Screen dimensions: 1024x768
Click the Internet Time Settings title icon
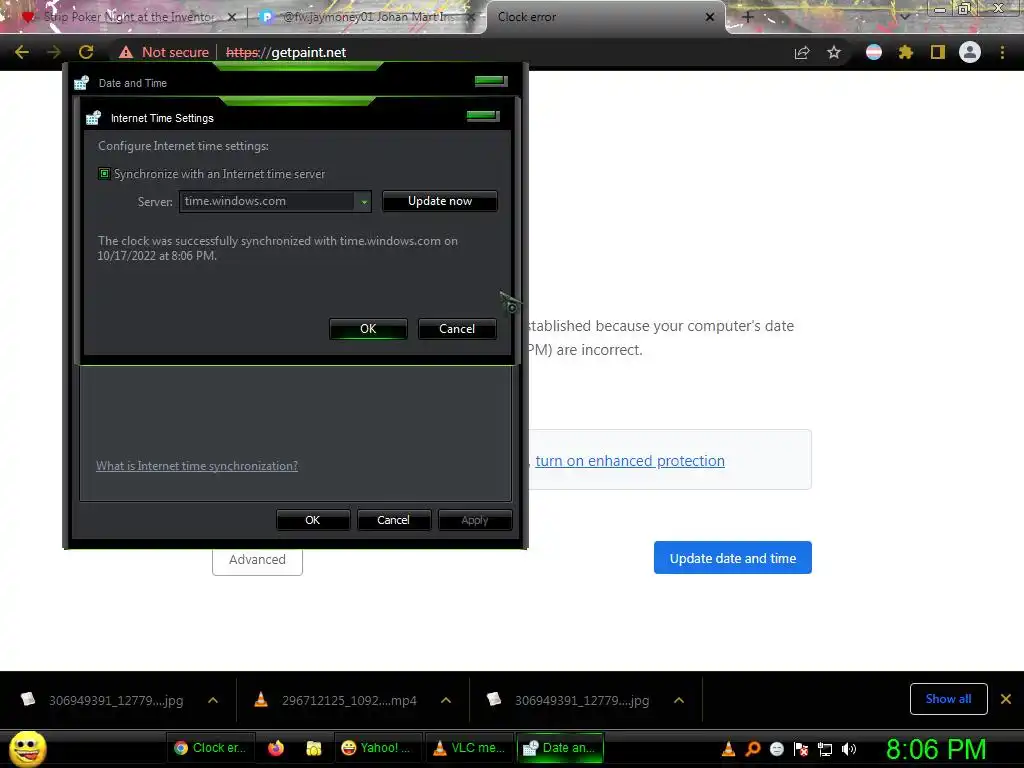coord(93,118)
